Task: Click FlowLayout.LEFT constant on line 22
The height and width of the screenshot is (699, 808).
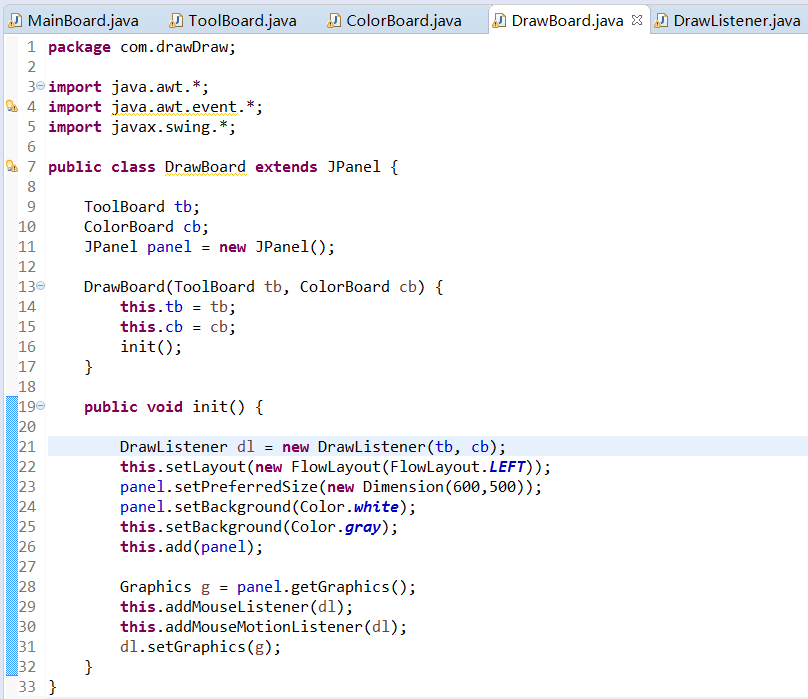Action: [x=457, y=467]
